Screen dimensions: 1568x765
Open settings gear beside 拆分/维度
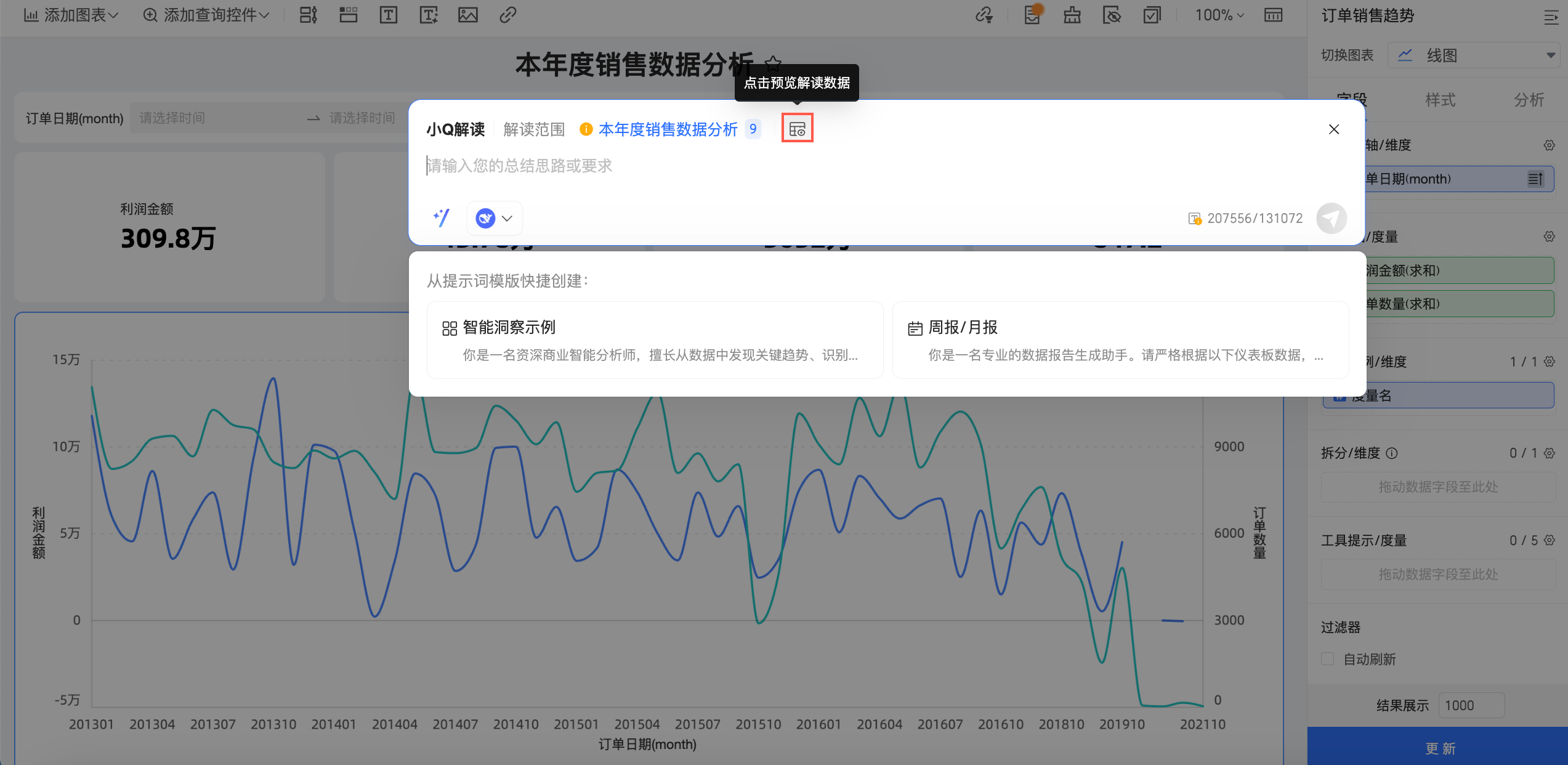coord(1550,453)
